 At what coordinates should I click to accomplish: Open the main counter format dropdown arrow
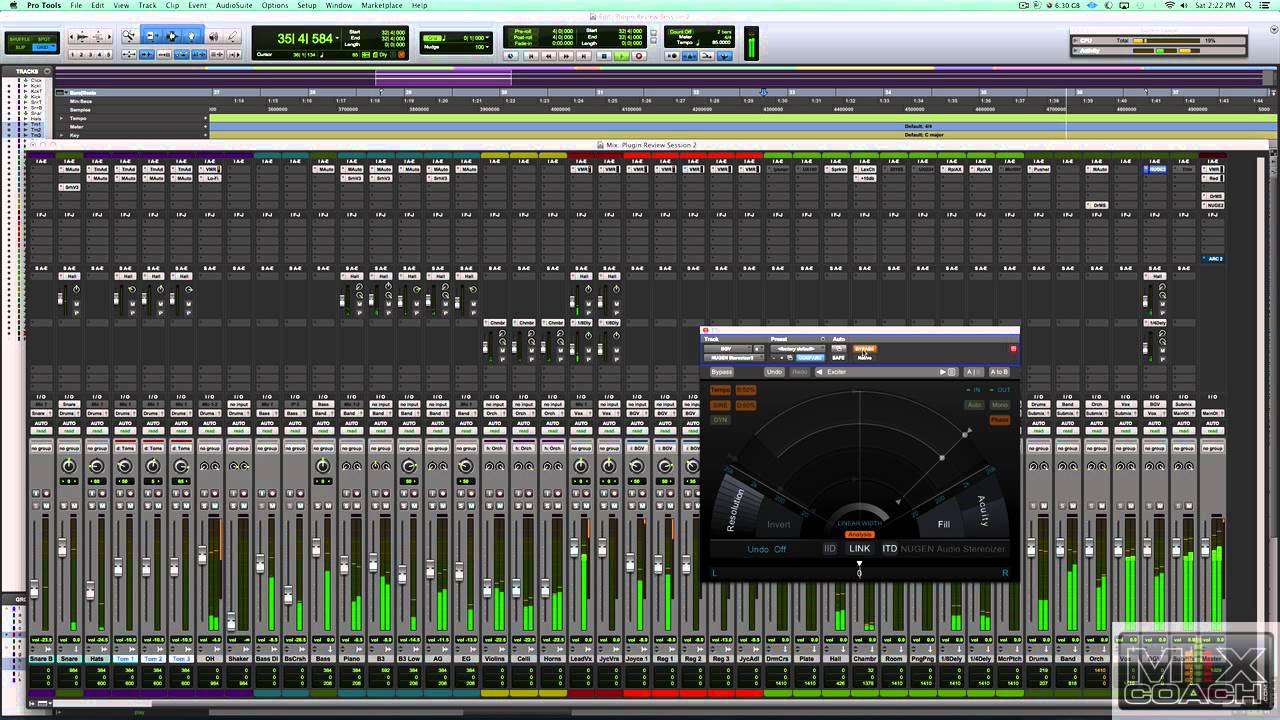[x=339, y=38]
